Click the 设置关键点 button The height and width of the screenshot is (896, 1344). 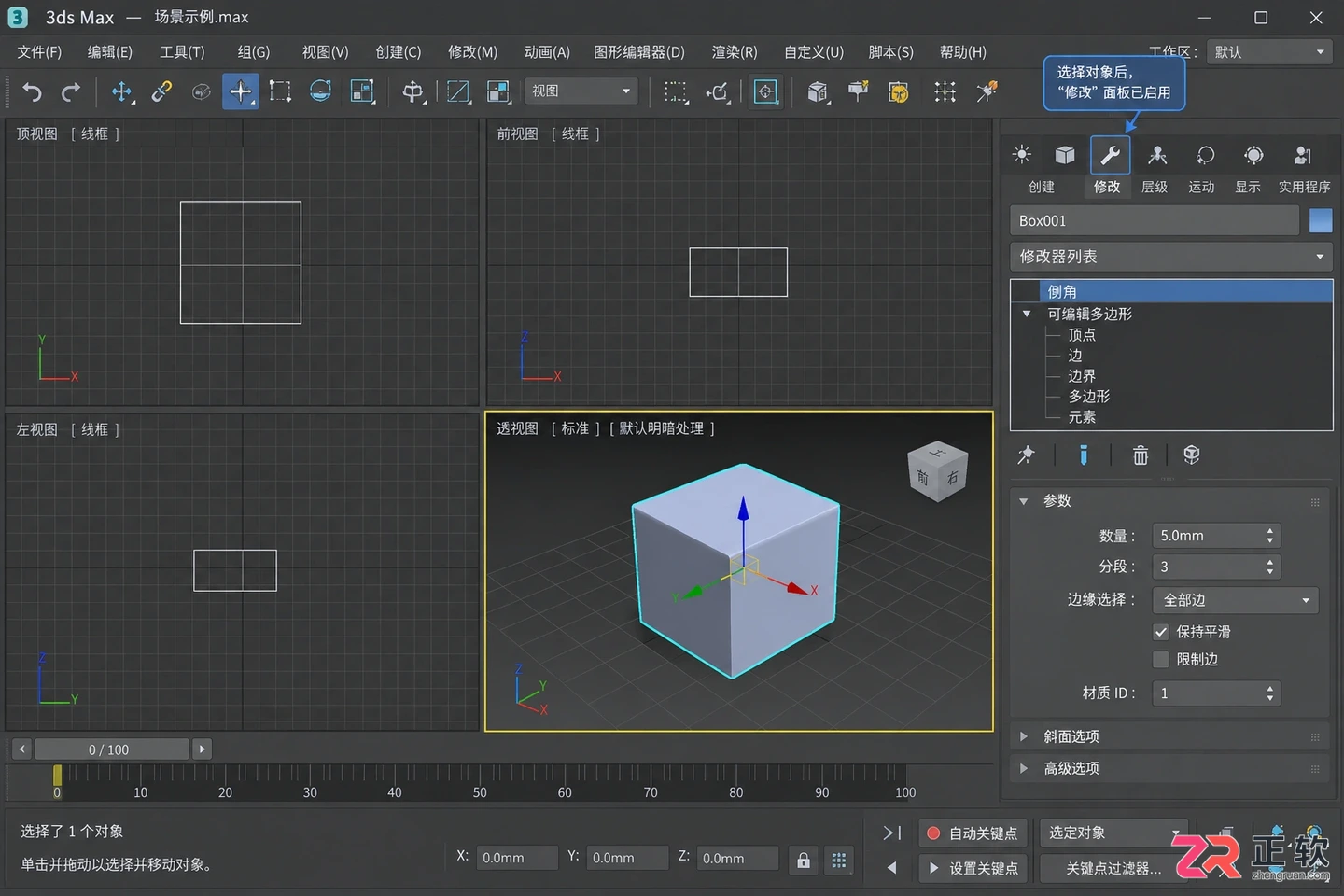973,869
